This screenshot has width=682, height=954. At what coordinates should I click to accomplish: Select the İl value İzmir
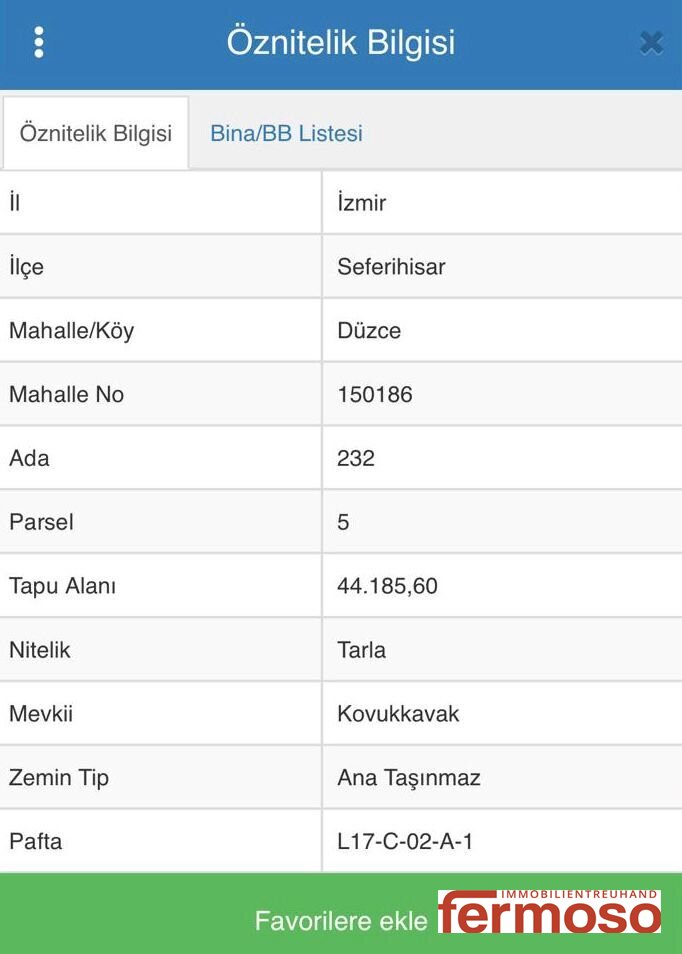tap(362, 203)
